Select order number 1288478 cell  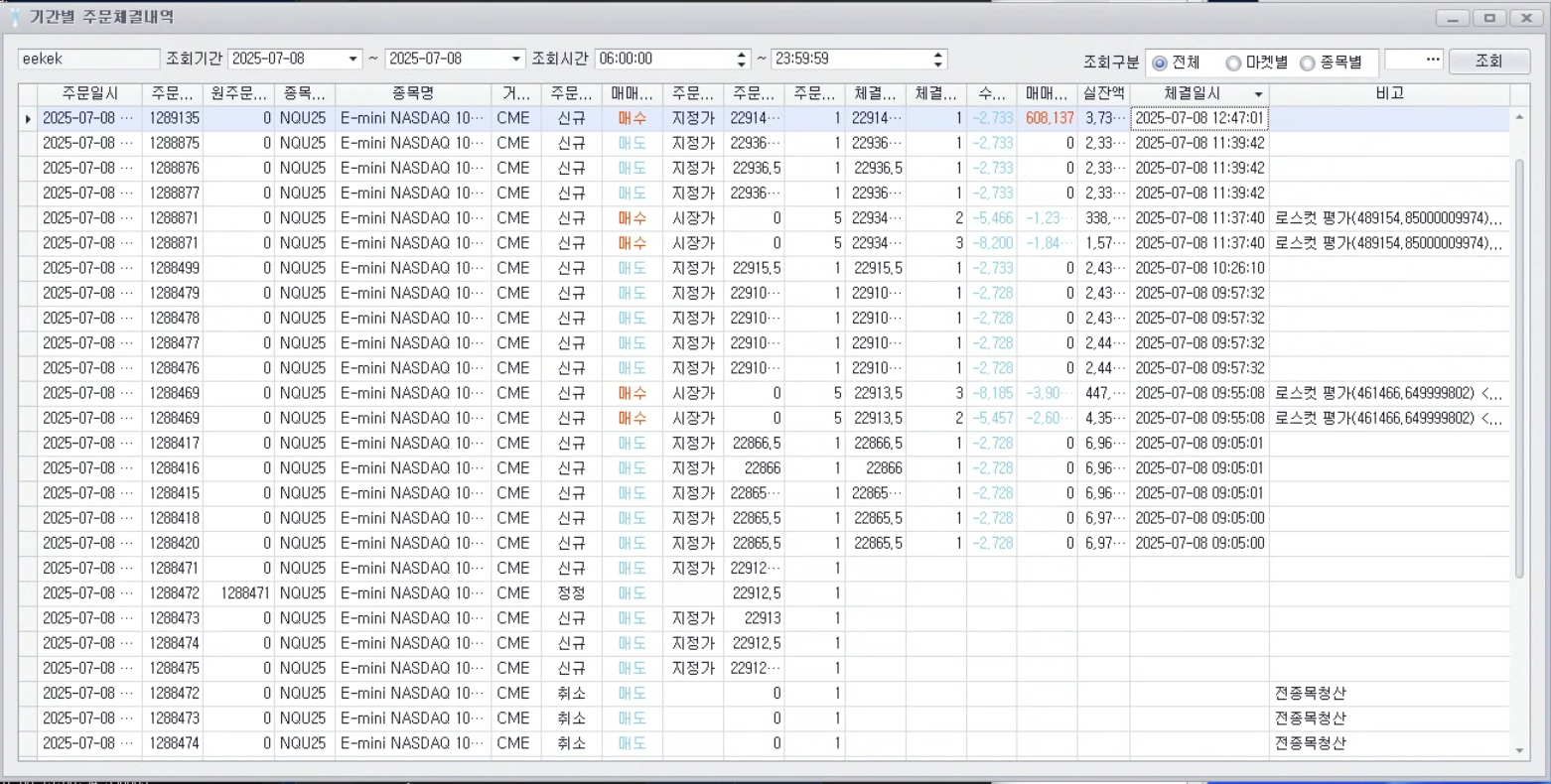[173, 318]
